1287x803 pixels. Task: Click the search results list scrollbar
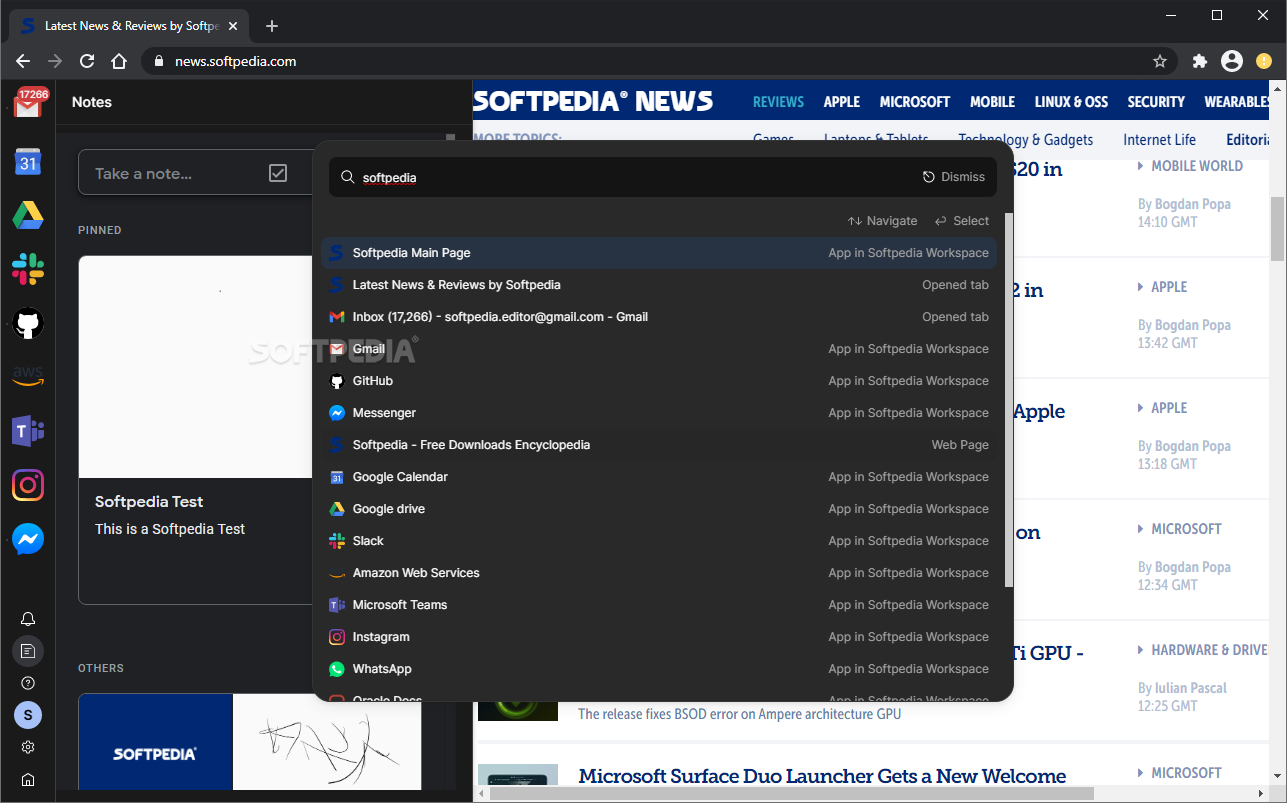(x=1008, y=400)
